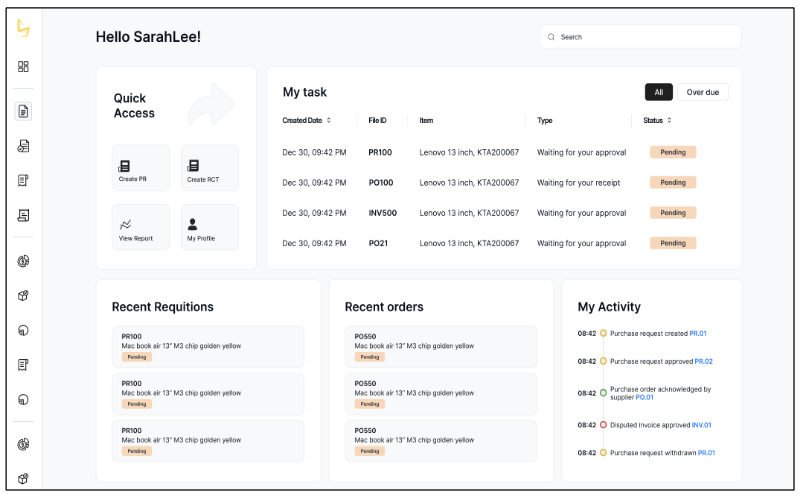
Task: Click the magnifier icon in the search box
Action: click(x=551, y=37)
